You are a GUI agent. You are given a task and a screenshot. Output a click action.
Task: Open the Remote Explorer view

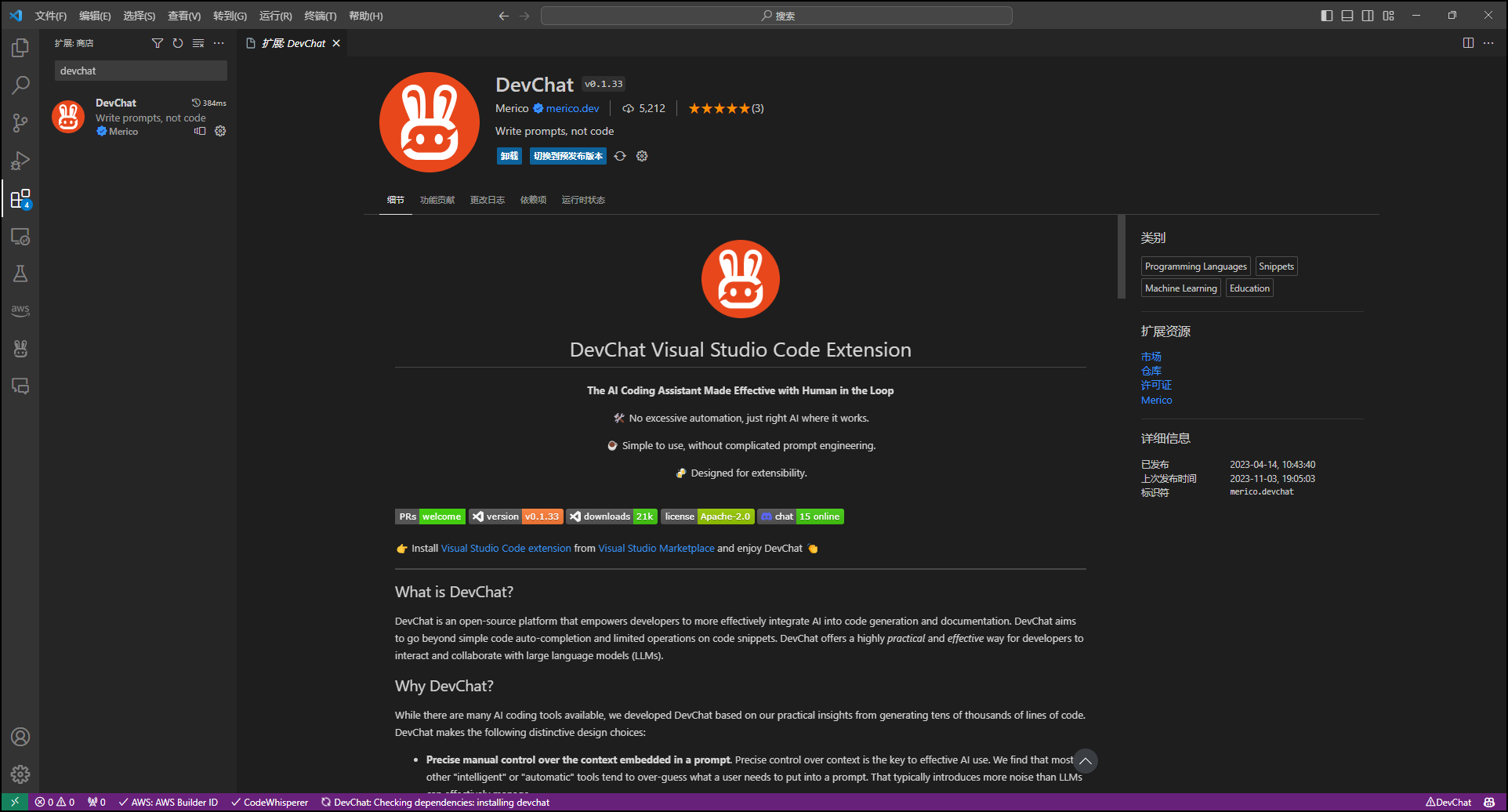pyautogui.click(x=20, y=236)
